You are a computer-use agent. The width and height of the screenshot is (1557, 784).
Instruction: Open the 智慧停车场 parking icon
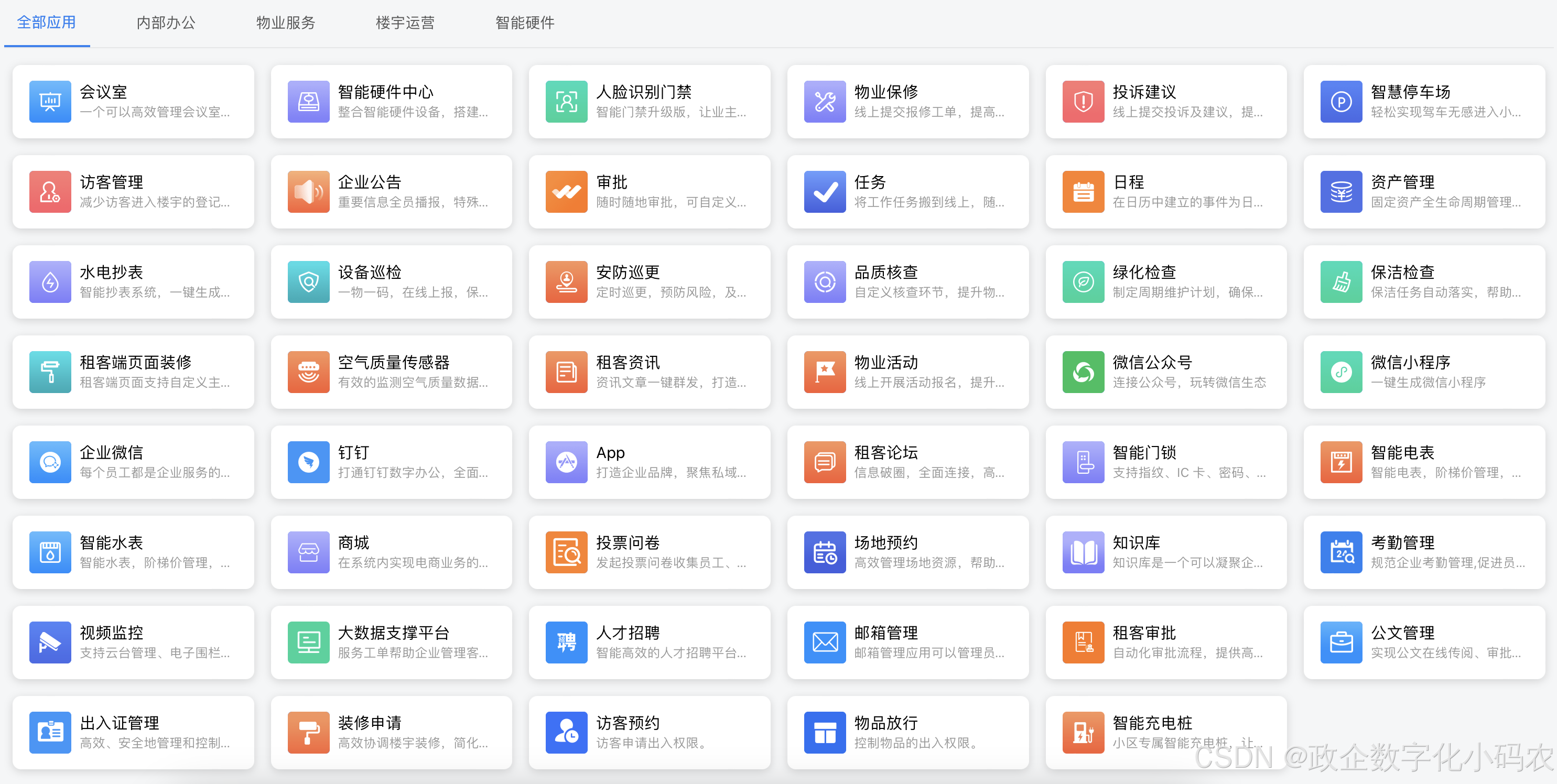click(x=1340, y=102)
